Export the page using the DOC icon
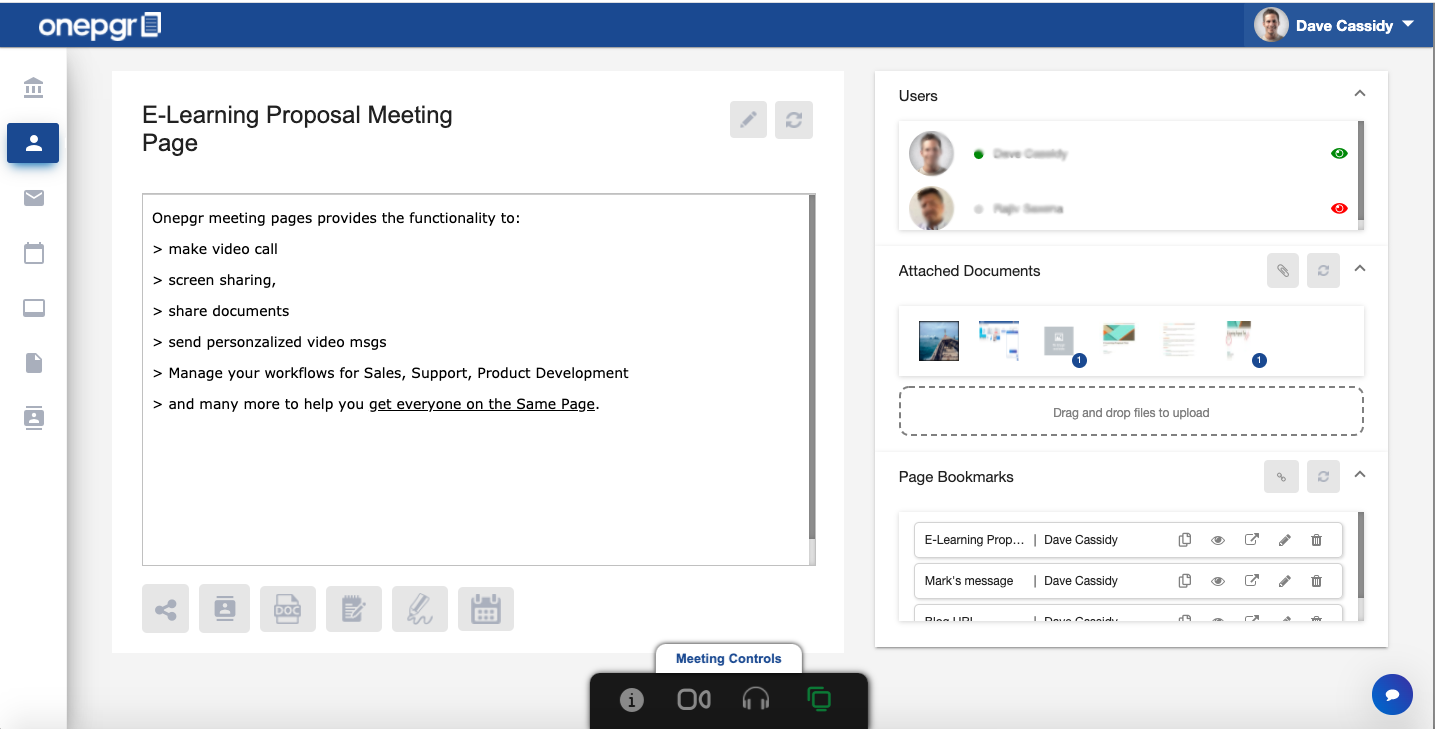Image resolution: width=1435 pixels, height=729 pixels. point(288,608)
